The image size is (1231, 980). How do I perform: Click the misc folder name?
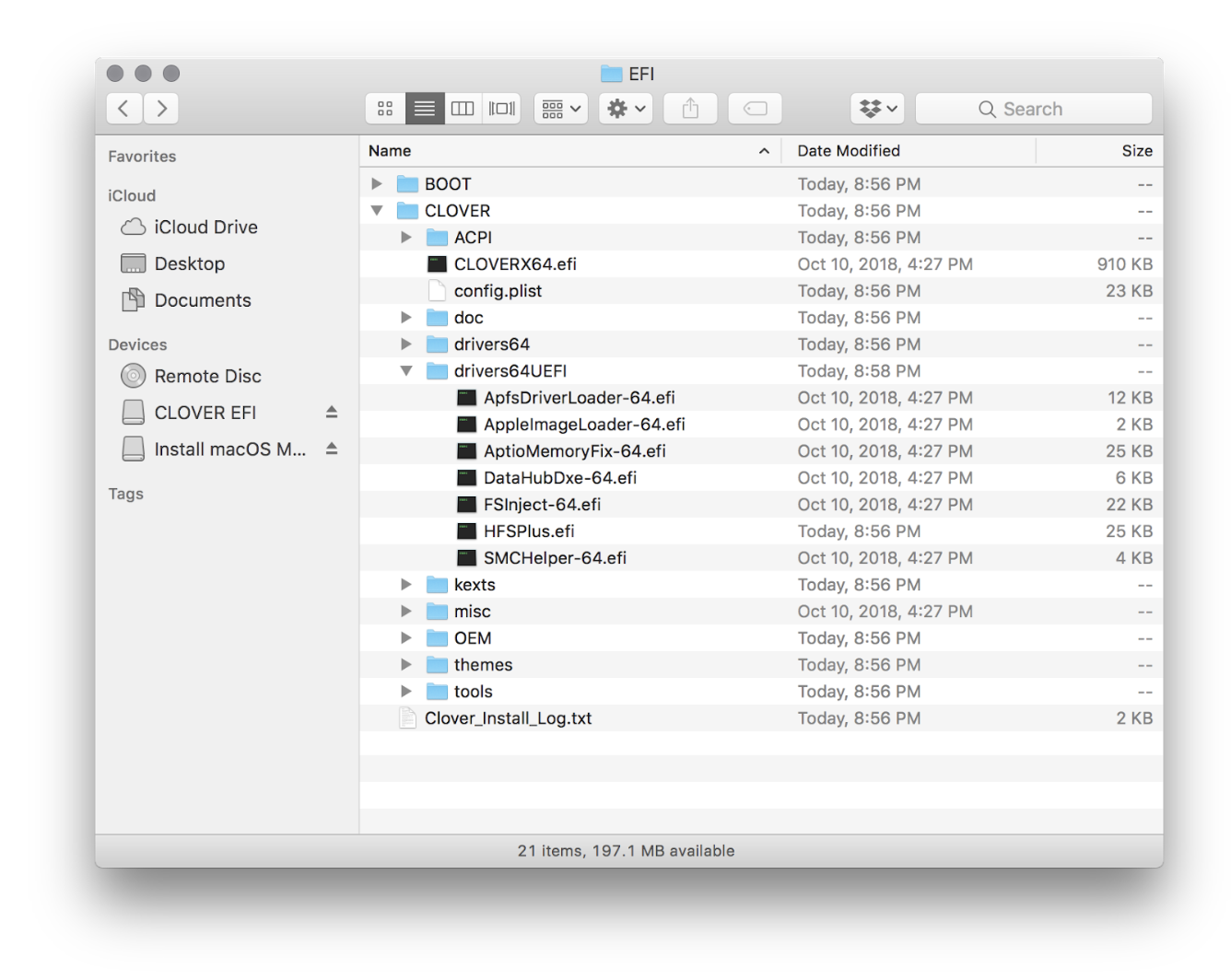click(473, 612)
